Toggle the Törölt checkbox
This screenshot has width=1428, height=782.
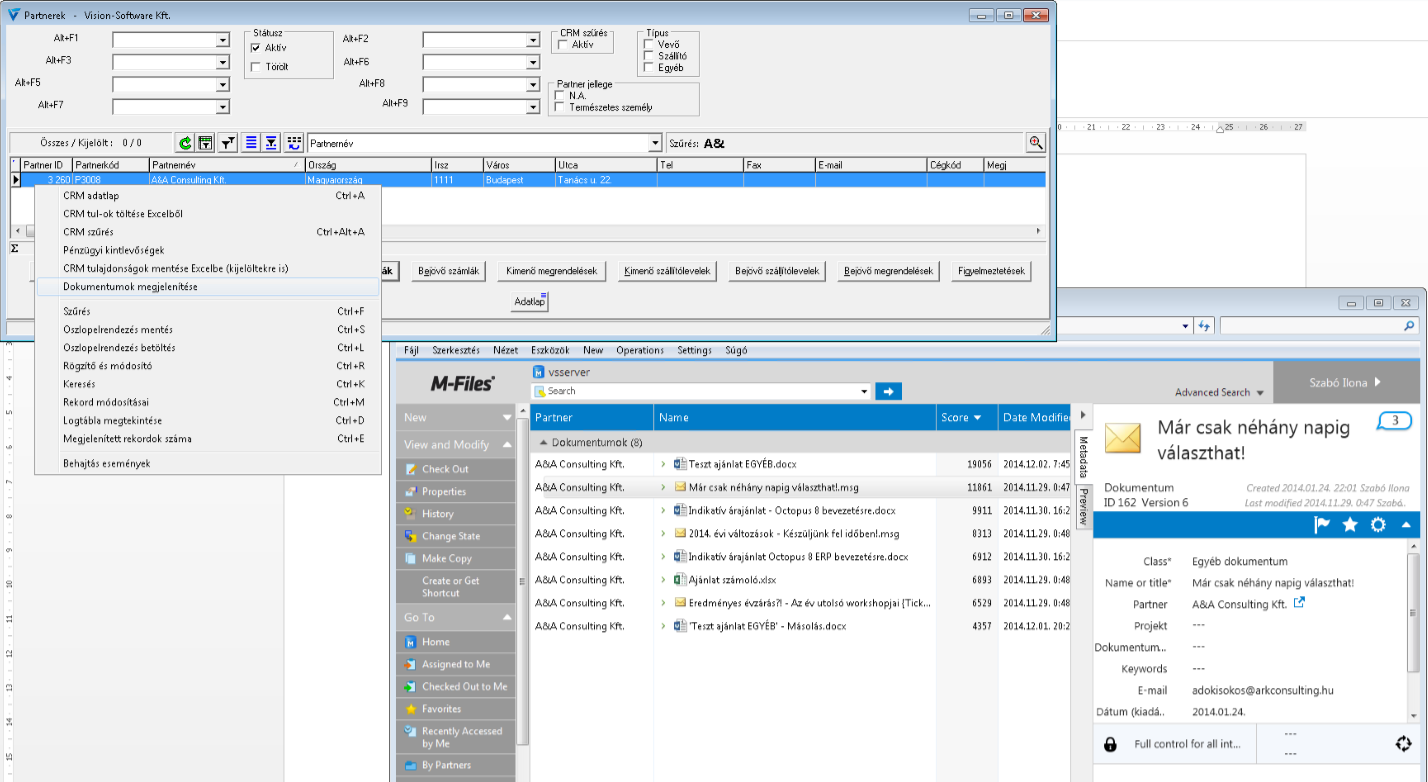coord(255,67)
